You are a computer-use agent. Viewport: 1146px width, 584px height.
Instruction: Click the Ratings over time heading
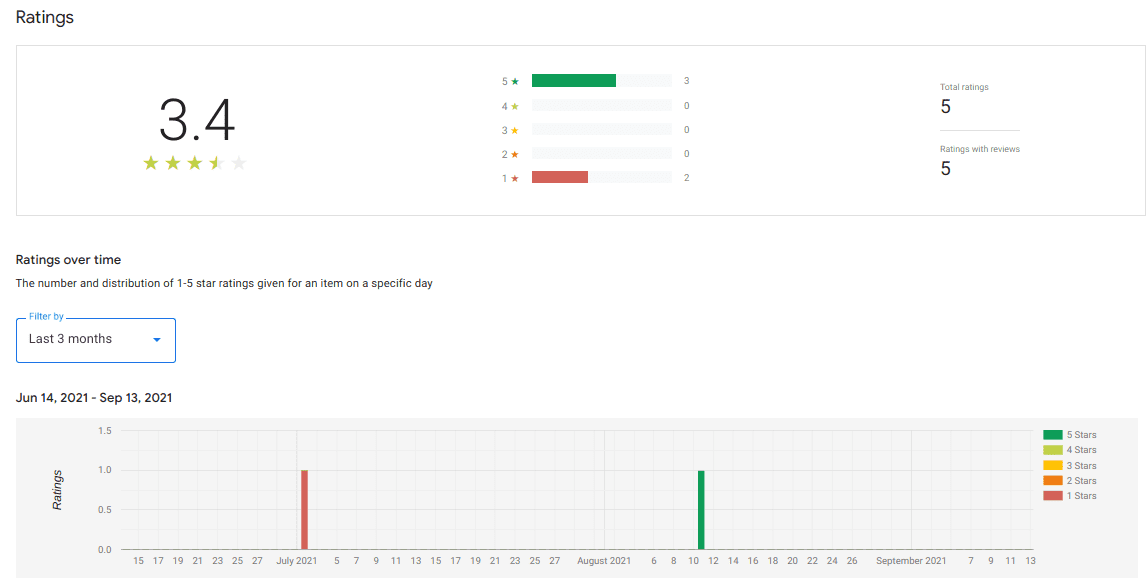68,259
